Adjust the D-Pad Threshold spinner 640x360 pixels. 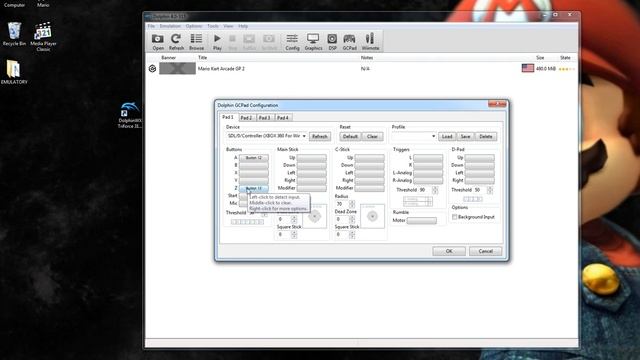coord(489,190)
